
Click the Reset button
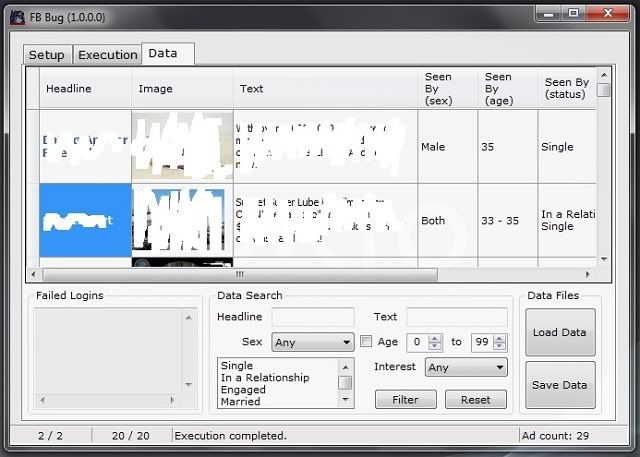[x=475, y=400]
